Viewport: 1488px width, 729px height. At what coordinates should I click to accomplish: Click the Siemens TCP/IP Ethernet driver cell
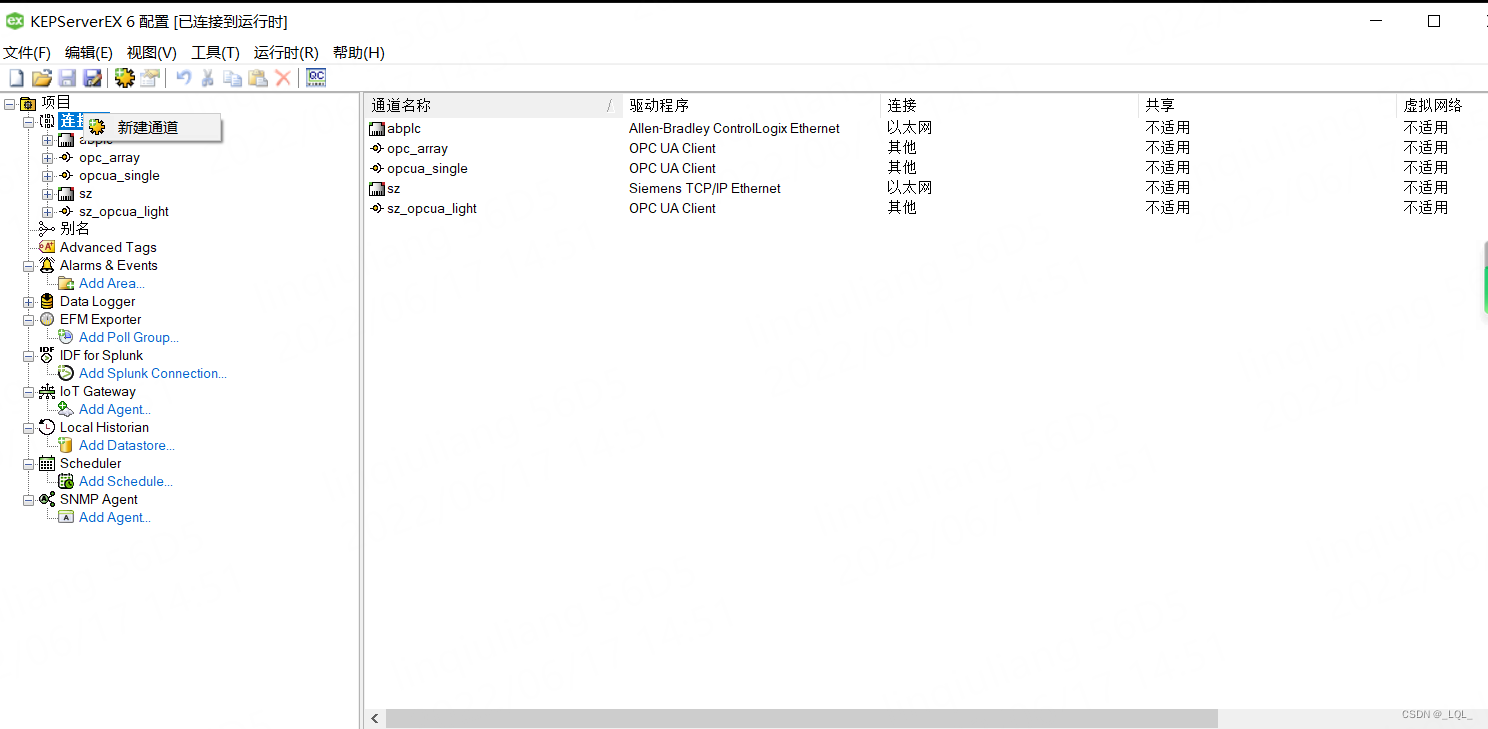tap(705, 188)
